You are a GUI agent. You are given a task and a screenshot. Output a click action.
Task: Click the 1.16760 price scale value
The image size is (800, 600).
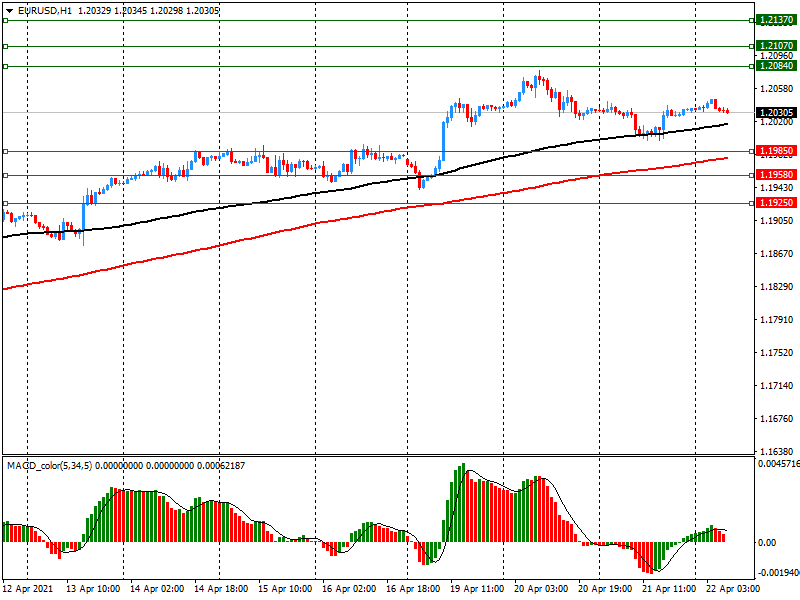coord(777,419)
